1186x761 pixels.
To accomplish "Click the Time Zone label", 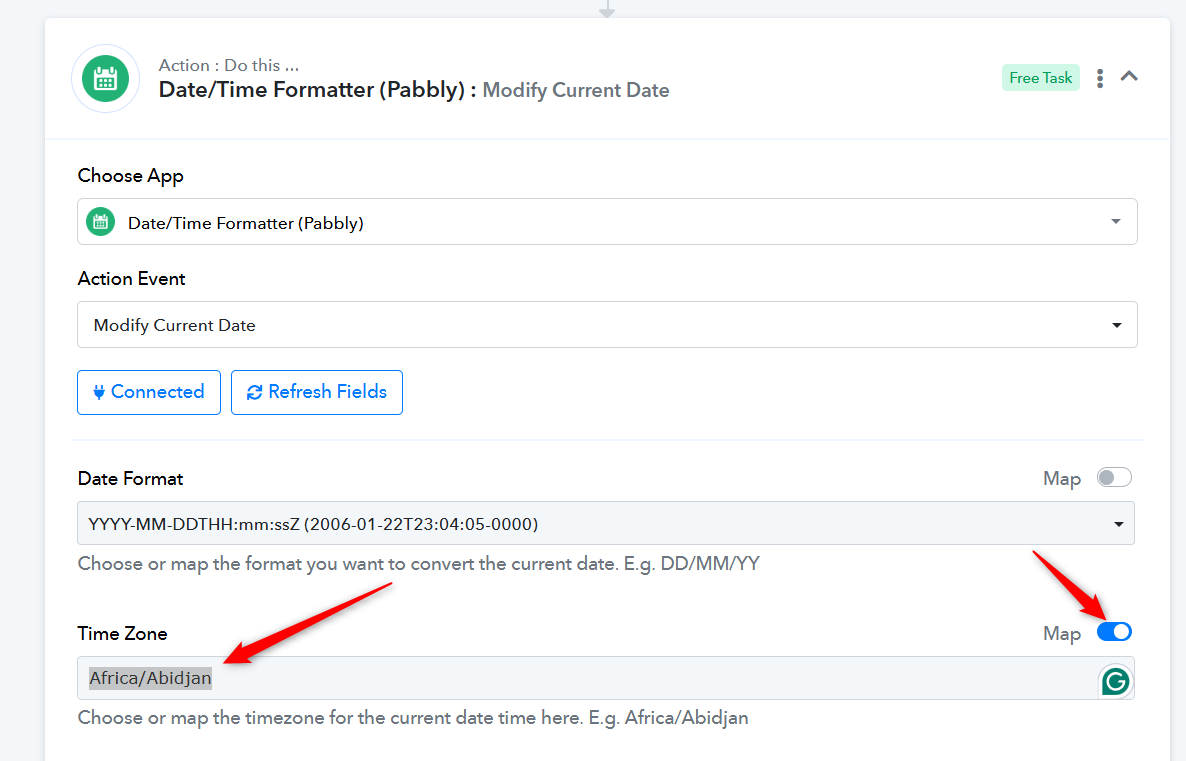I will (122, 633).
